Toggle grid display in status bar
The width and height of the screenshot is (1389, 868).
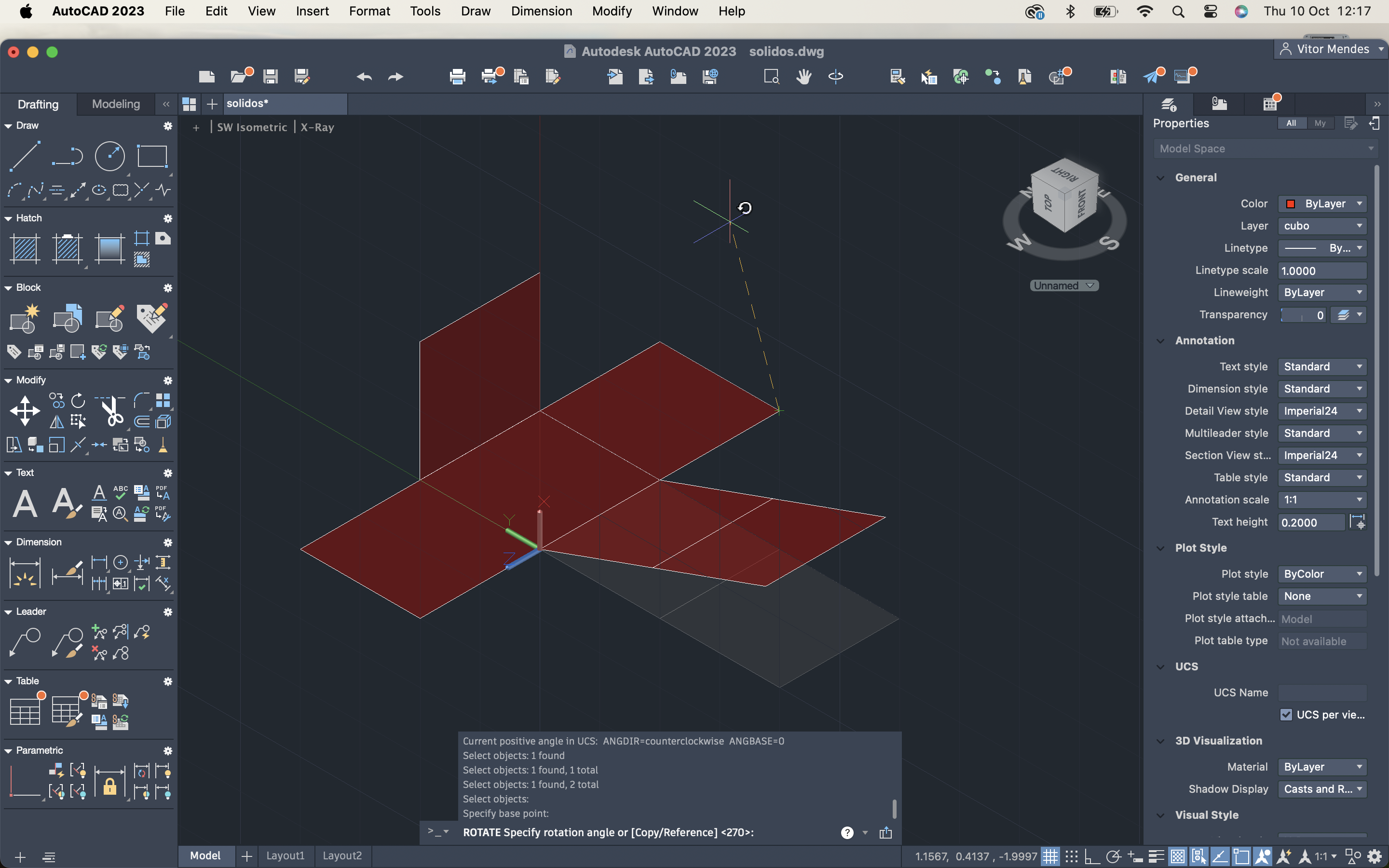pos(1050,856)
